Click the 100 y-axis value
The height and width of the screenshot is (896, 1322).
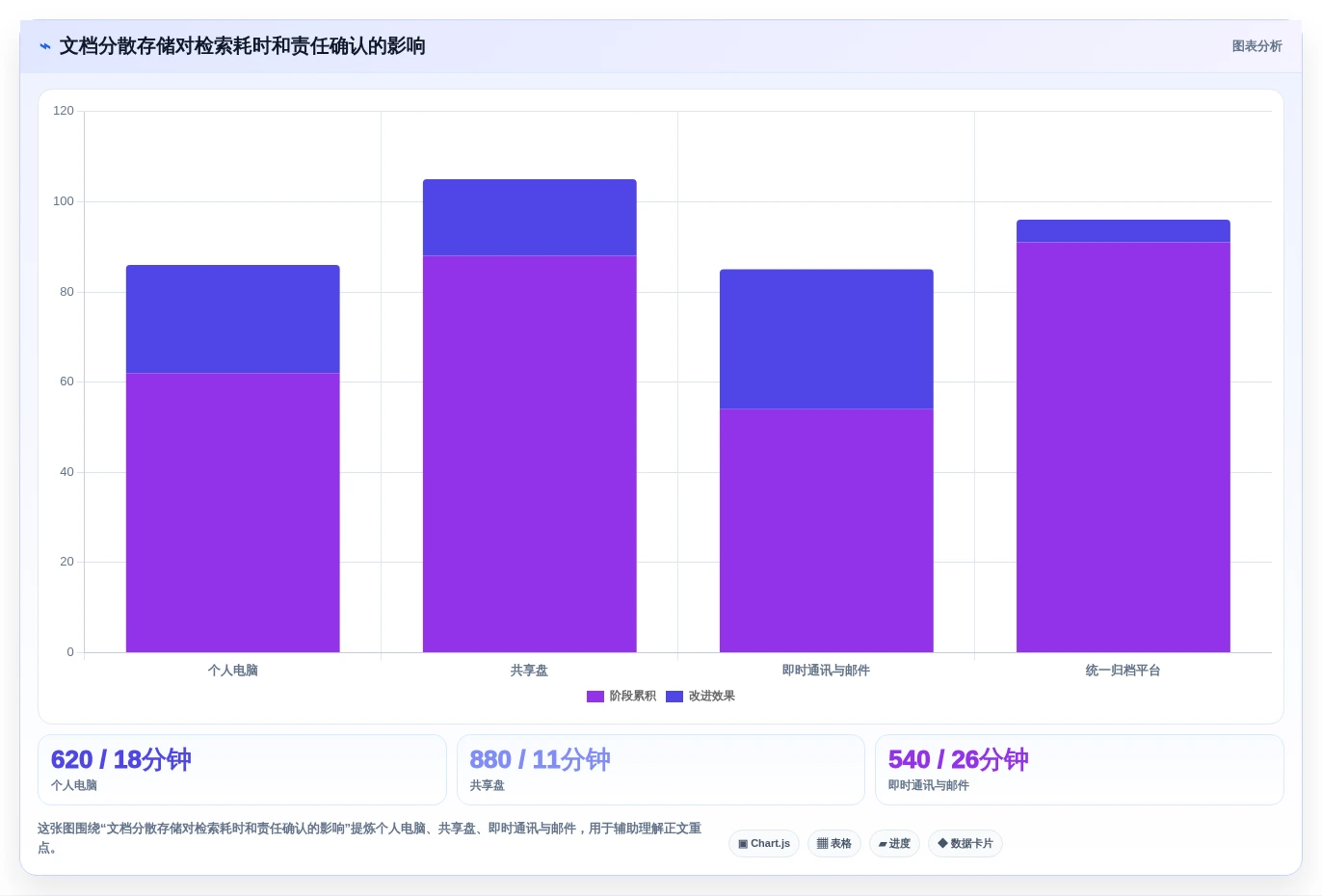click(x=64, y=201)
